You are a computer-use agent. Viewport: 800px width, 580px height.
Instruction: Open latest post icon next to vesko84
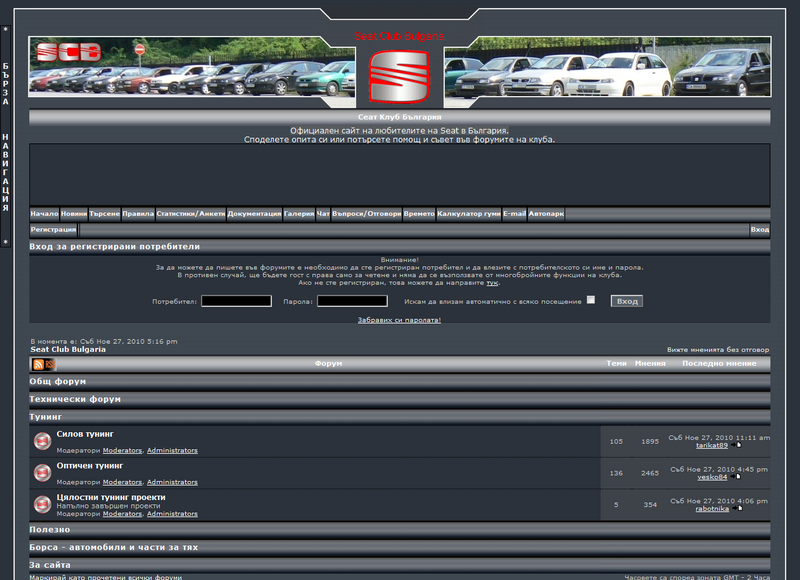pyautogui.click(x=735, y=477)
